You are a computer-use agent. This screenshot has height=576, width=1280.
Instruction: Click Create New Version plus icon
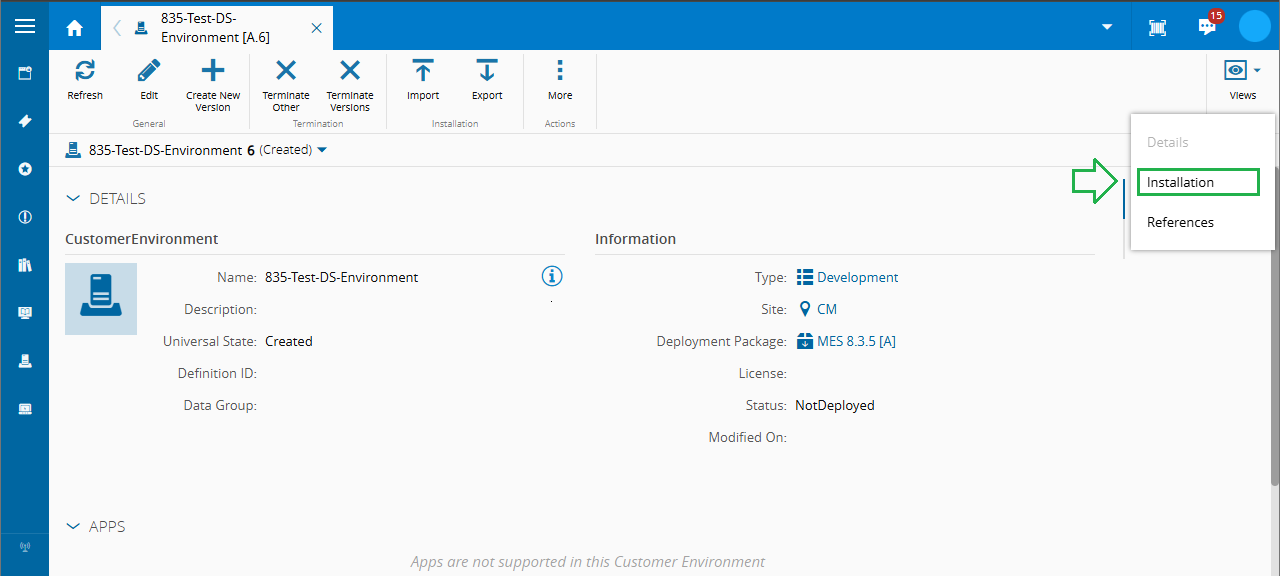tap(213, 72)
